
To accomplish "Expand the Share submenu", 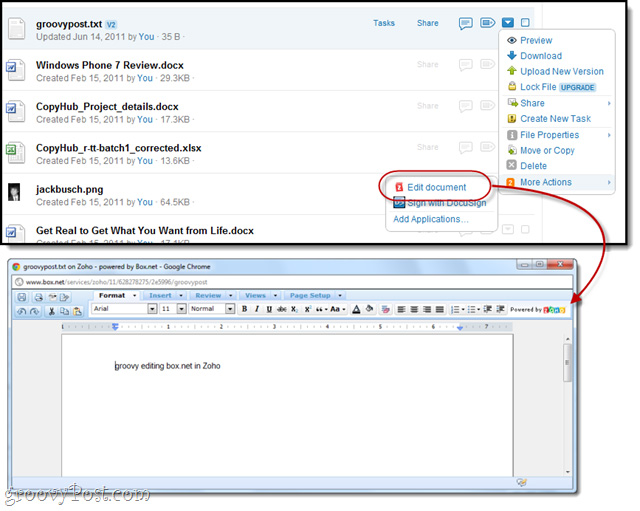I will pos(557,103).
